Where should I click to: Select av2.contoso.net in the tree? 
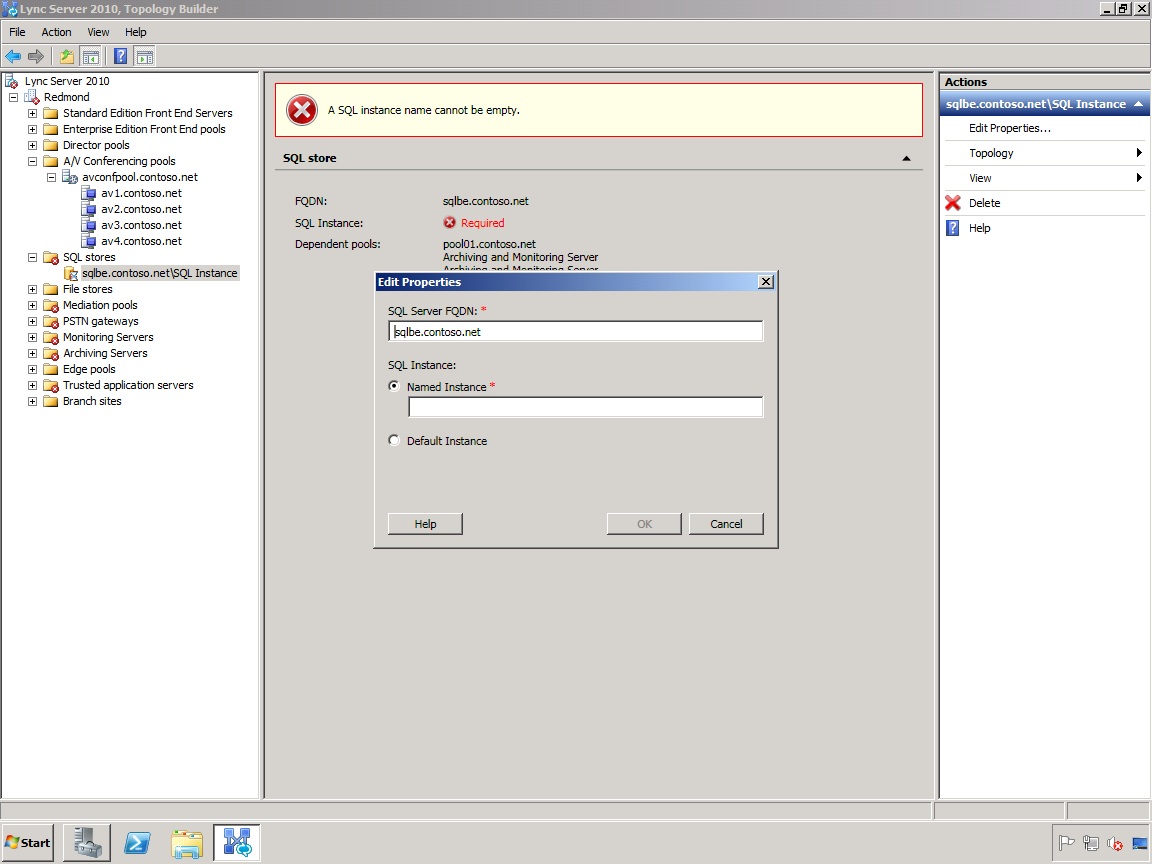pyautogui.click(x=141, y=209)
